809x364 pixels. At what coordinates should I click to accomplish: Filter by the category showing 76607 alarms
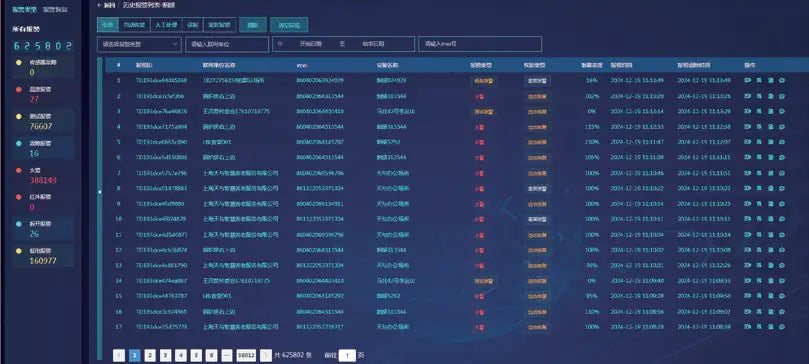coord(43,122)
